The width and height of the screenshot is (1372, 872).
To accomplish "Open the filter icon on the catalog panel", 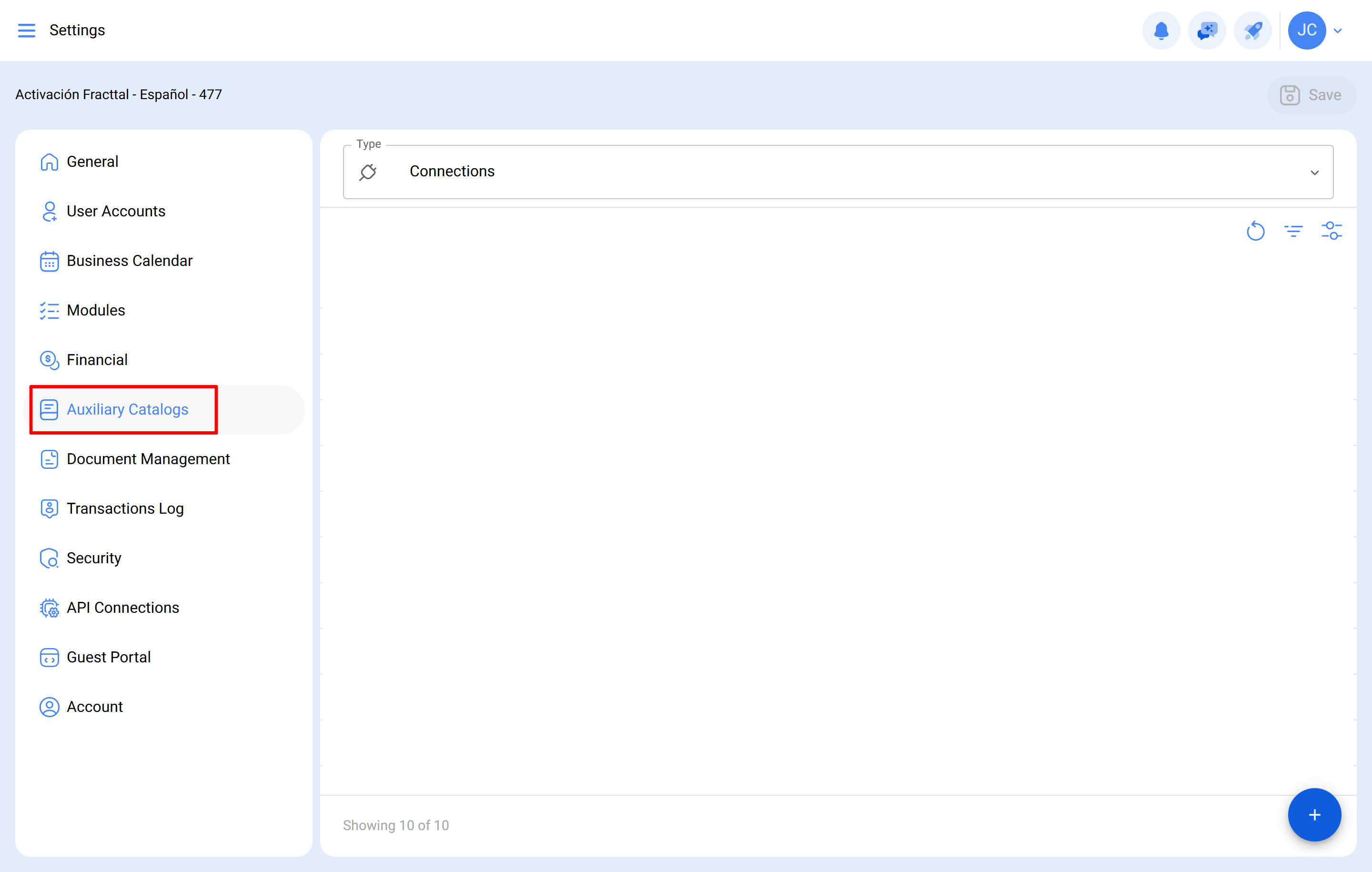I will coord(1293,231).
